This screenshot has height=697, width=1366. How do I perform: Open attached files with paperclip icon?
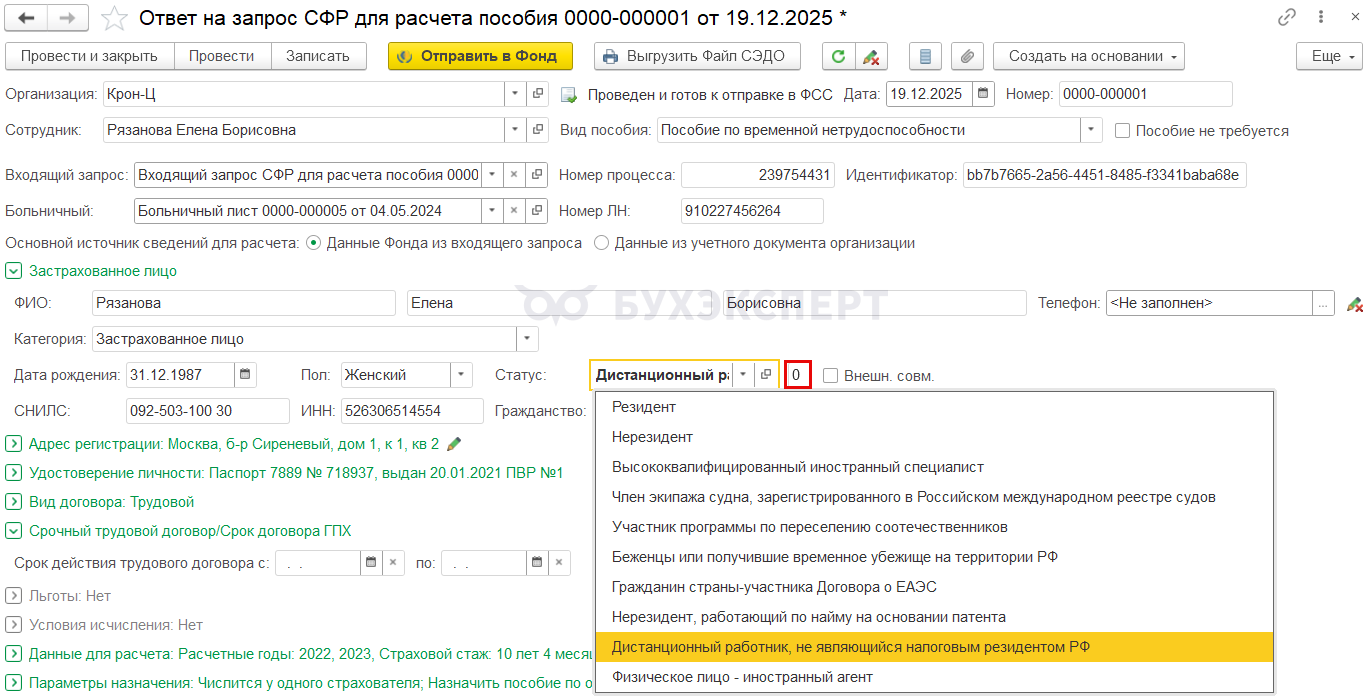point(967,56)
